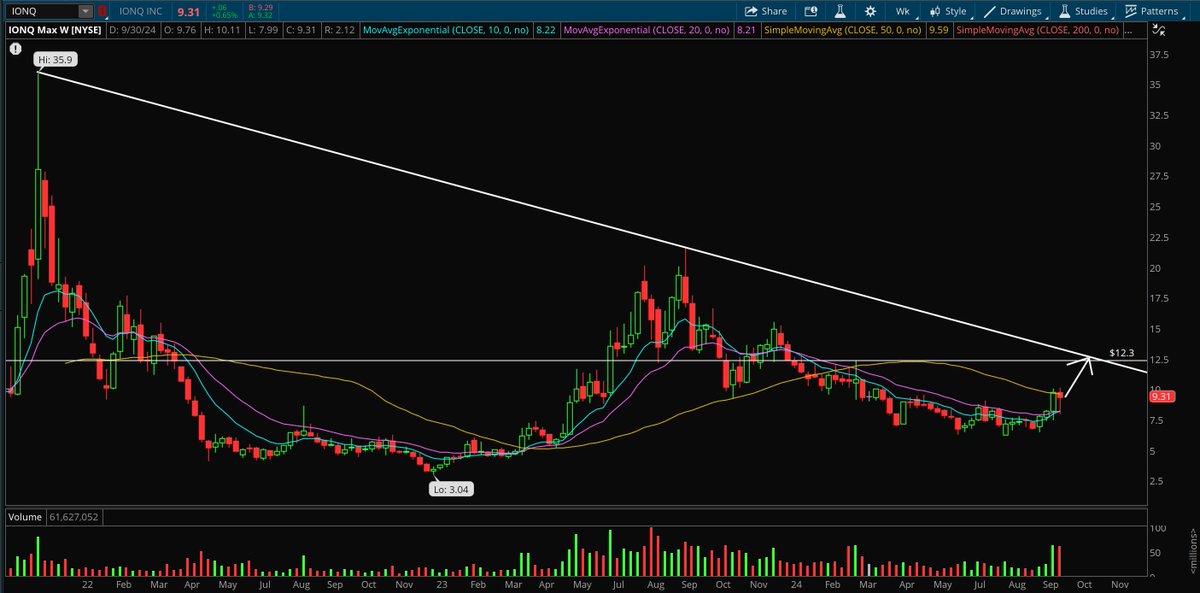Click the chart scale icon above price axis
The width and height of the screenshot is (1200, 593).
tap(1157, 30)
